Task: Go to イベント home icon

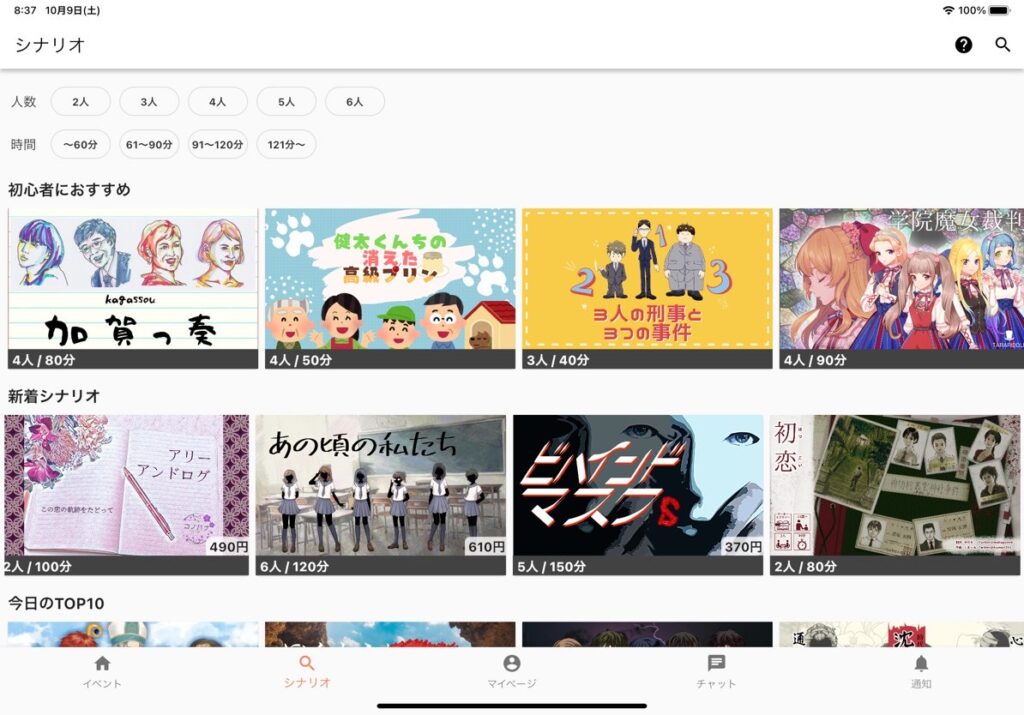Action: coord(102,671)
